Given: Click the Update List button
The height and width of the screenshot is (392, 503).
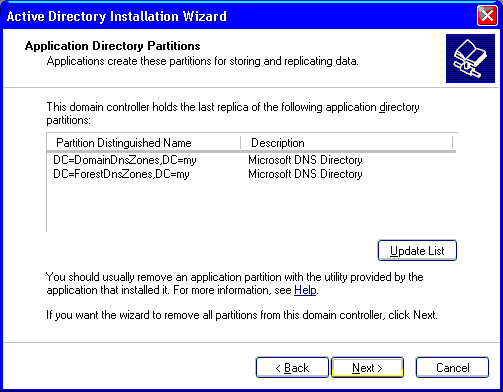Looking at the screenshot, I should coord(417,250).
